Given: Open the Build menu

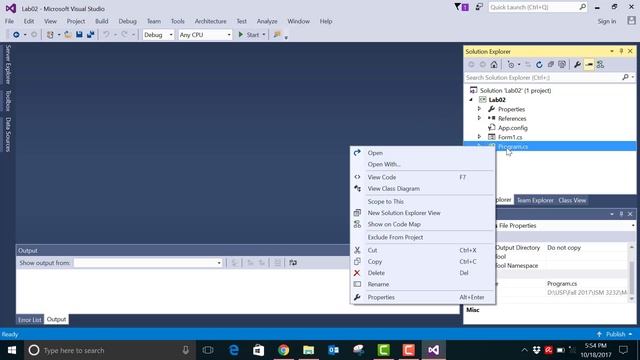Looking at the screenshot, I should 102,21.
